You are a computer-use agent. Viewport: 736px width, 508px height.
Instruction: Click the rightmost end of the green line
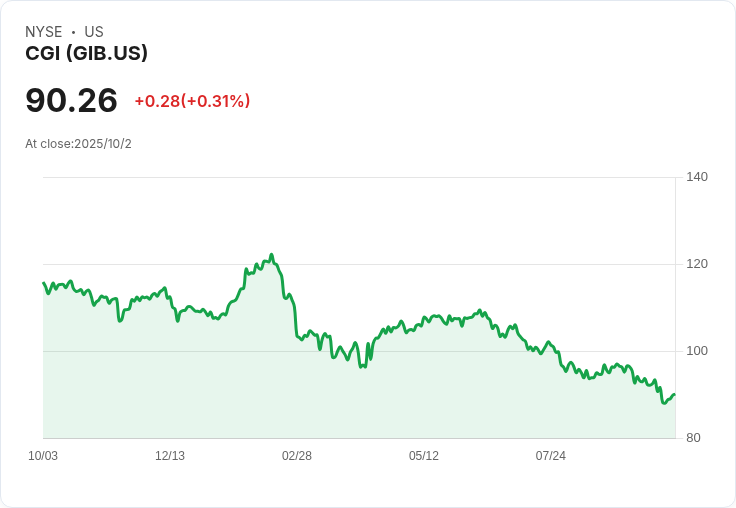tap(674, 394)
